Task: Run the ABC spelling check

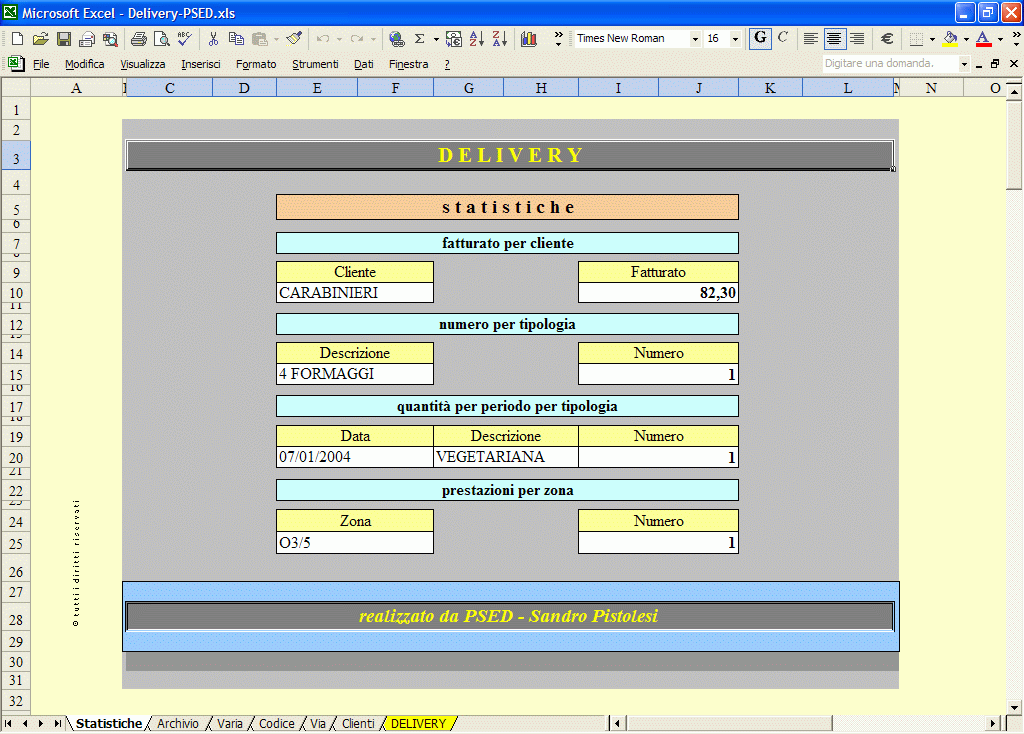Action: tap(185, 39)
